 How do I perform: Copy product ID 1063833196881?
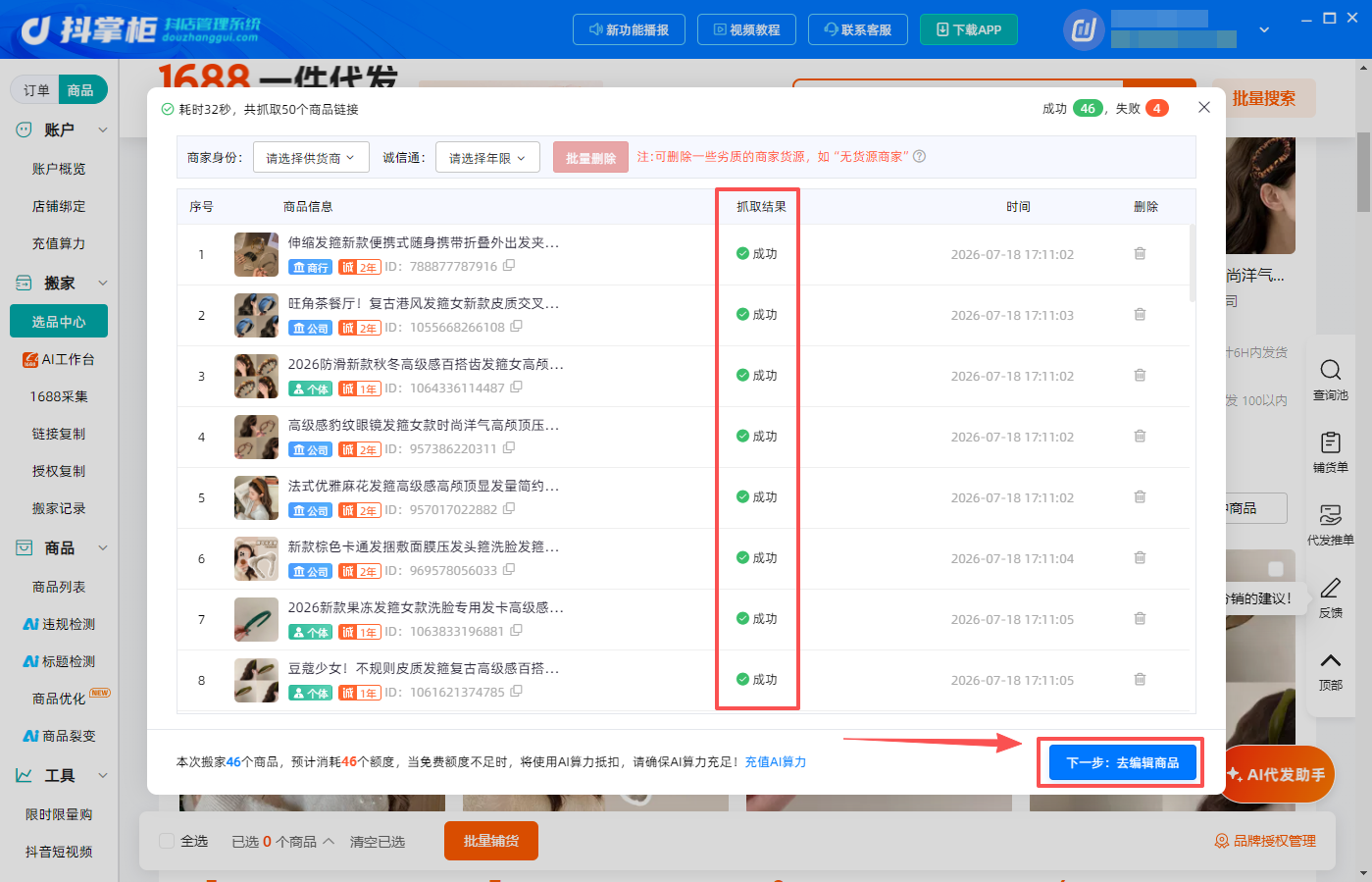coord(516,631)
